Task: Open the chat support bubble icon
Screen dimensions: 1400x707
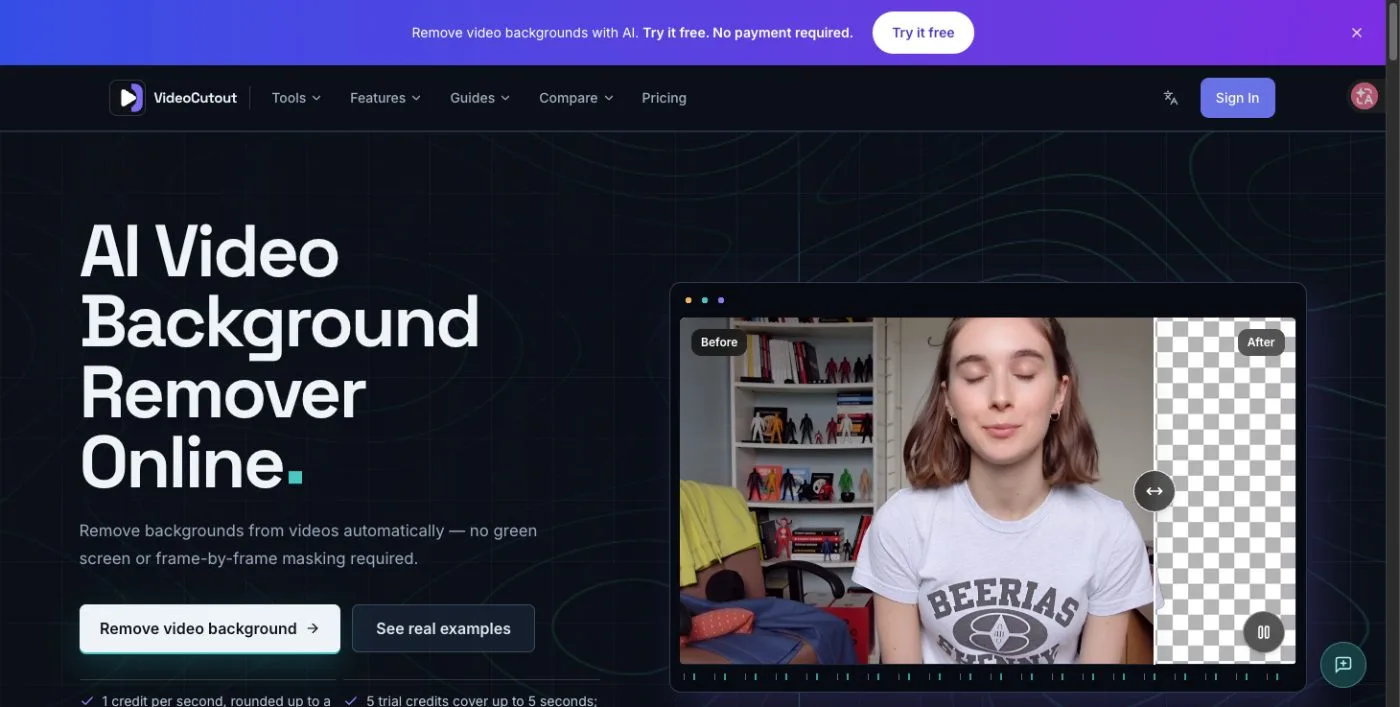Action: [x=1343, y=664]
